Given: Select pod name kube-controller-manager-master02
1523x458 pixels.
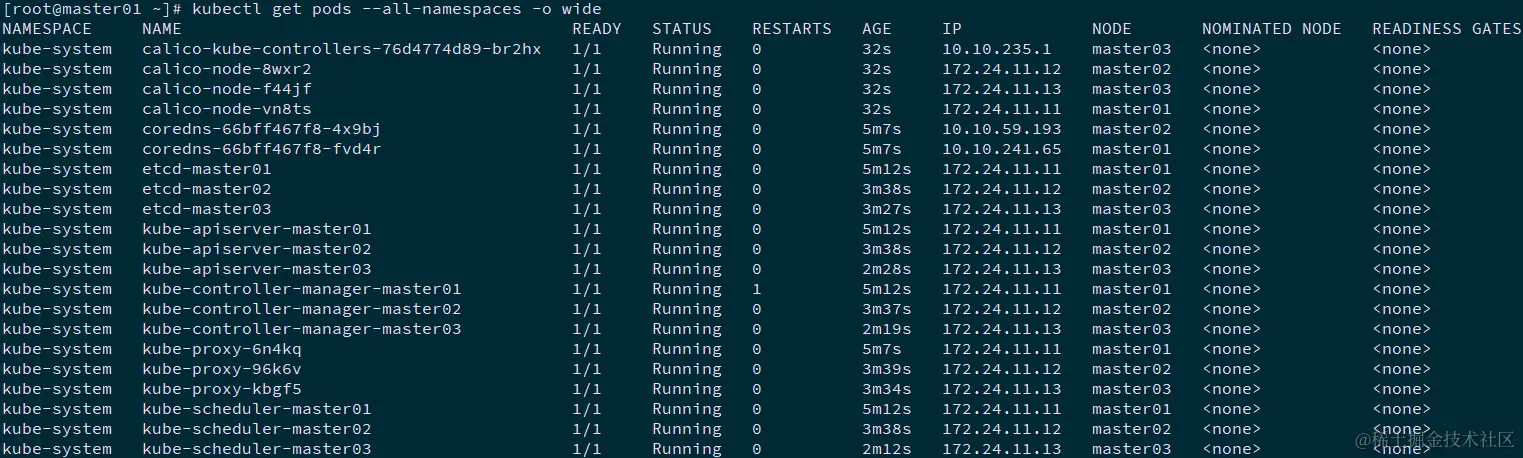Looking at the screenshot, I should (302, 309).
